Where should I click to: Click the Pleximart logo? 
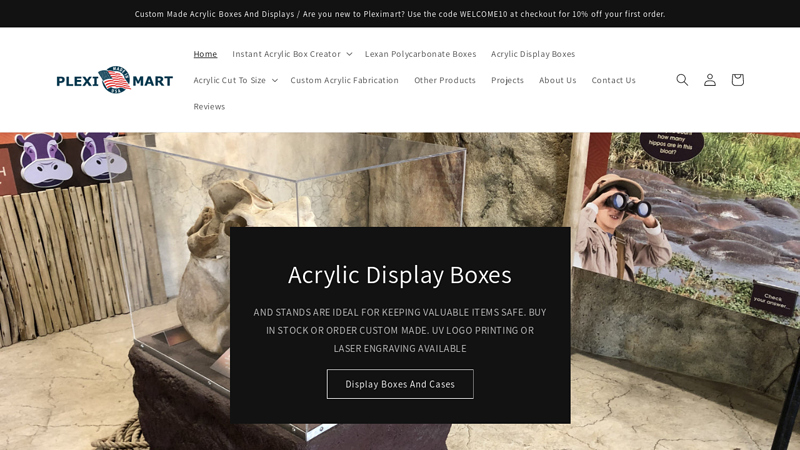click(114, 80)
